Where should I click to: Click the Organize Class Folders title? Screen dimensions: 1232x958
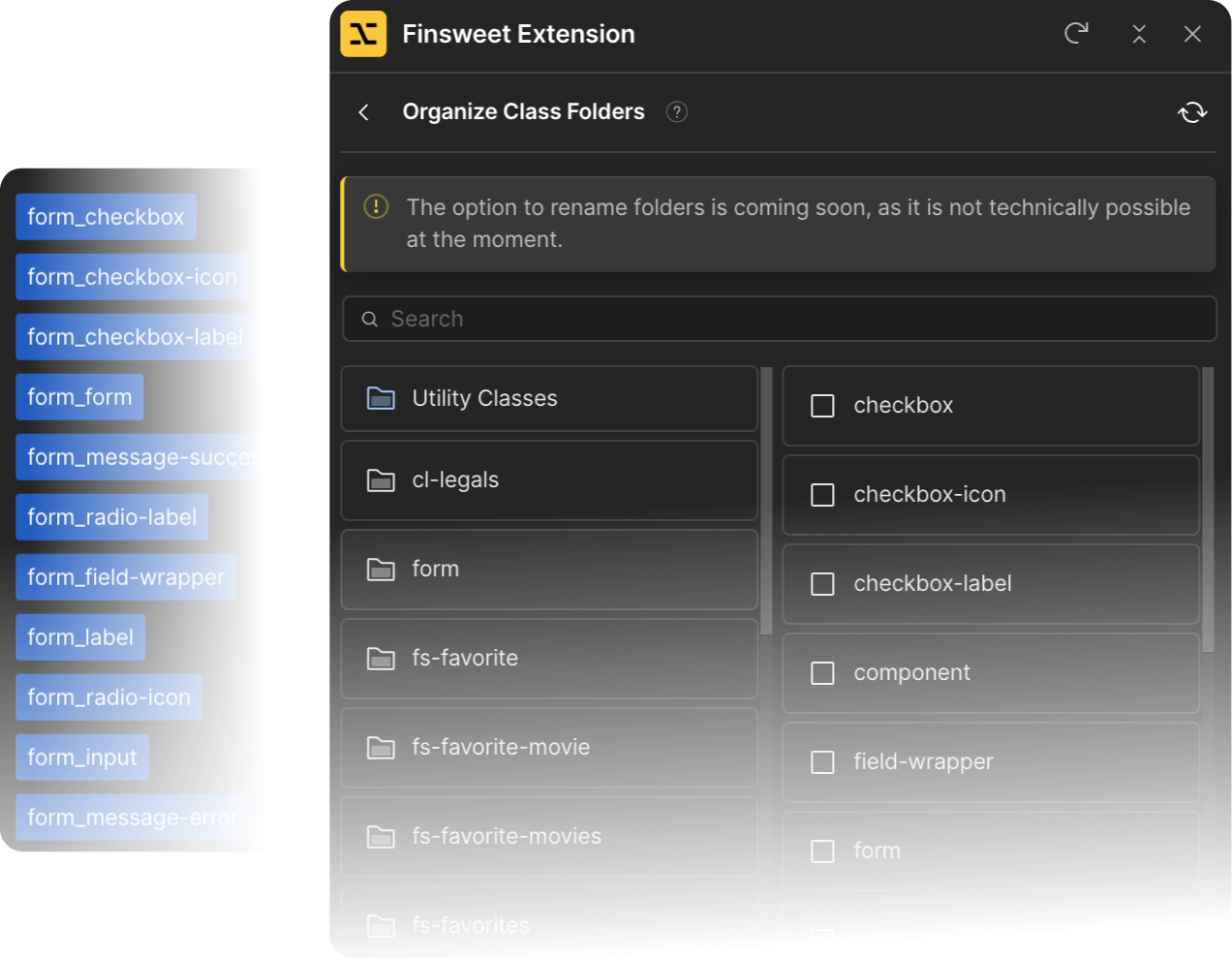pos(523,112)
